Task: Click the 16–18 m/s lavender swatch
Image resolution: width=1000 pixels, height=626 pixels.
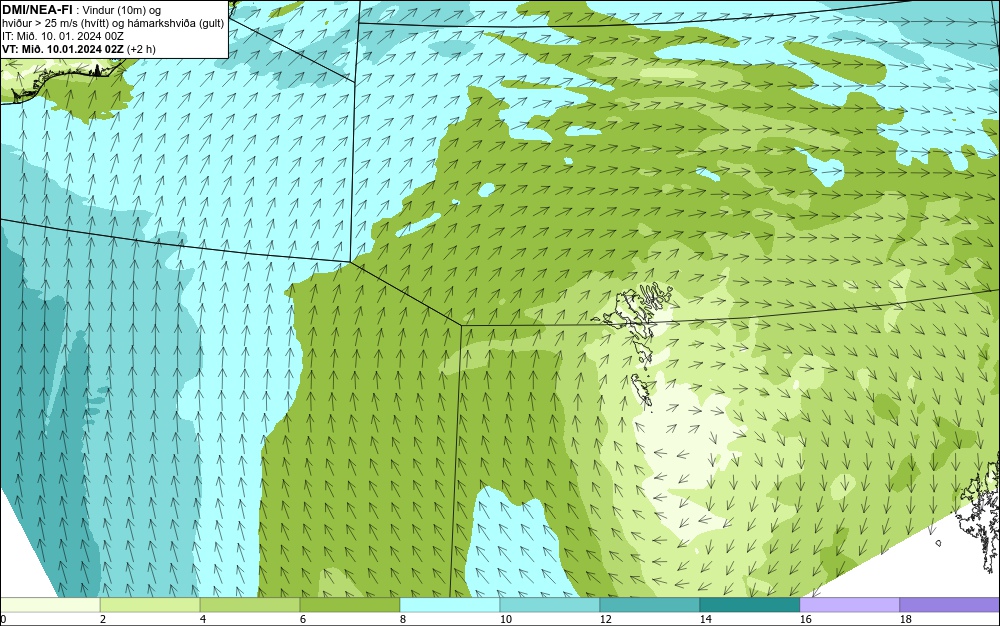Action: coord(849,604)
